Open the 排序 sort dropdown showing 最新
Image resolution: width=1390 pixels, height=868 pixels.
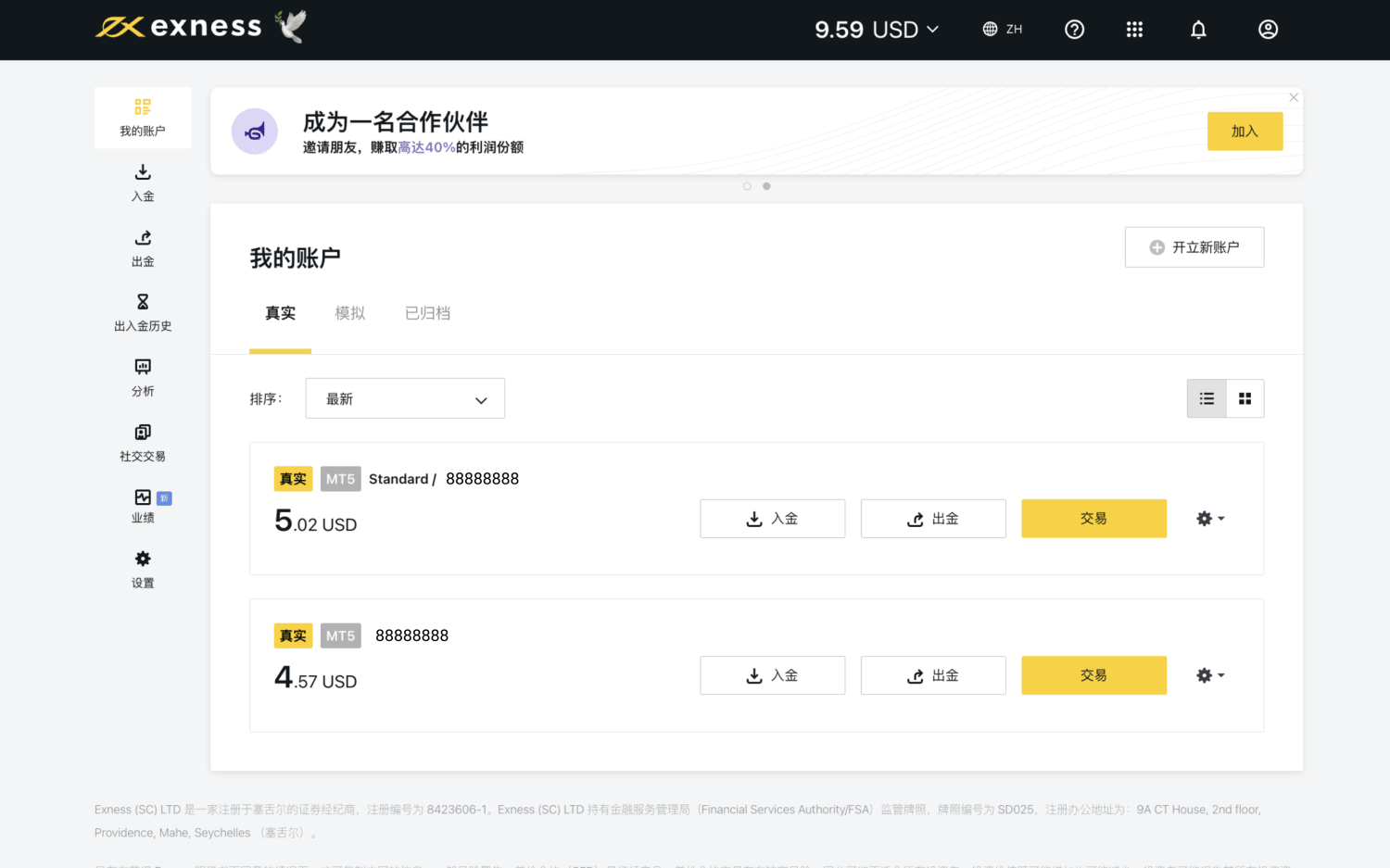405,398
